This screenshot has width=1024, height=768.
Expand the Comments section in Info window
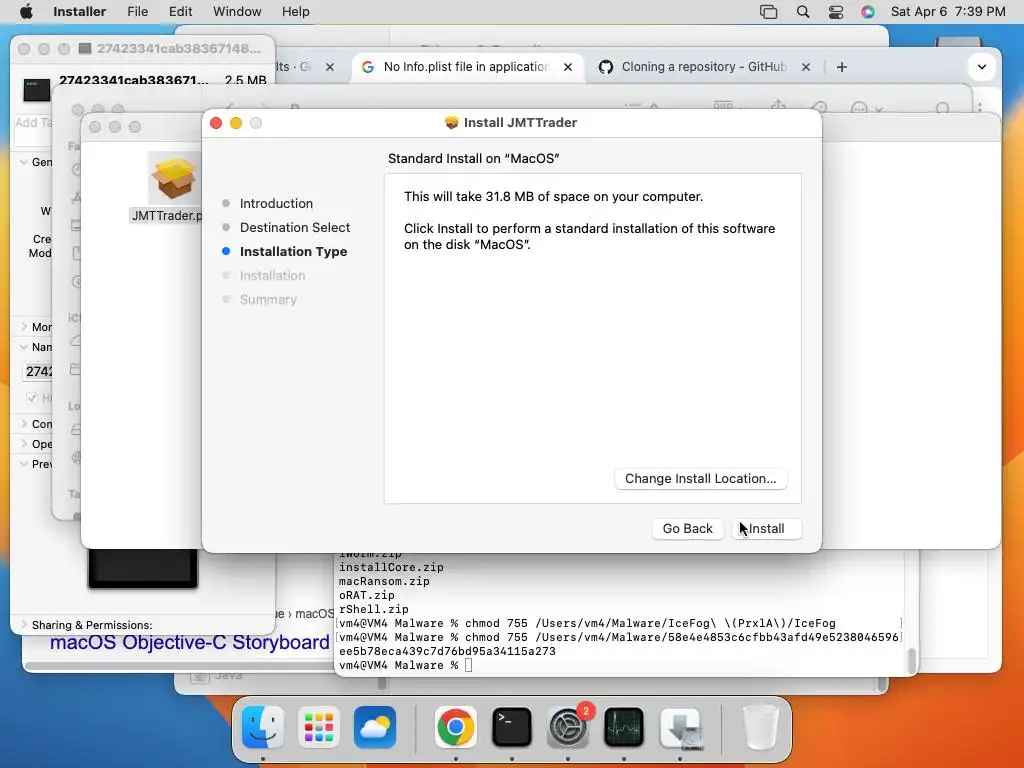pyautogui.click(x=24, y=424)
